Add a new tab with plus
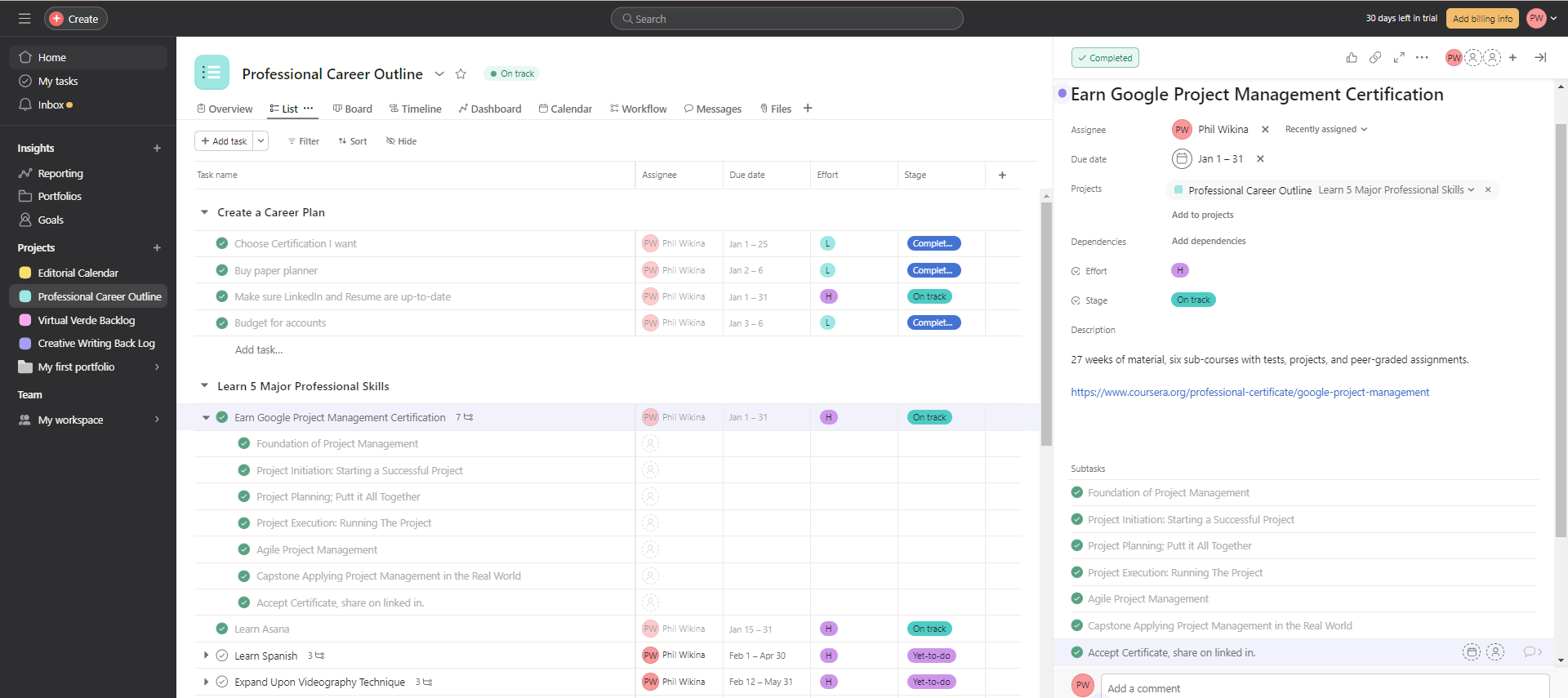 tap(808, 108)
